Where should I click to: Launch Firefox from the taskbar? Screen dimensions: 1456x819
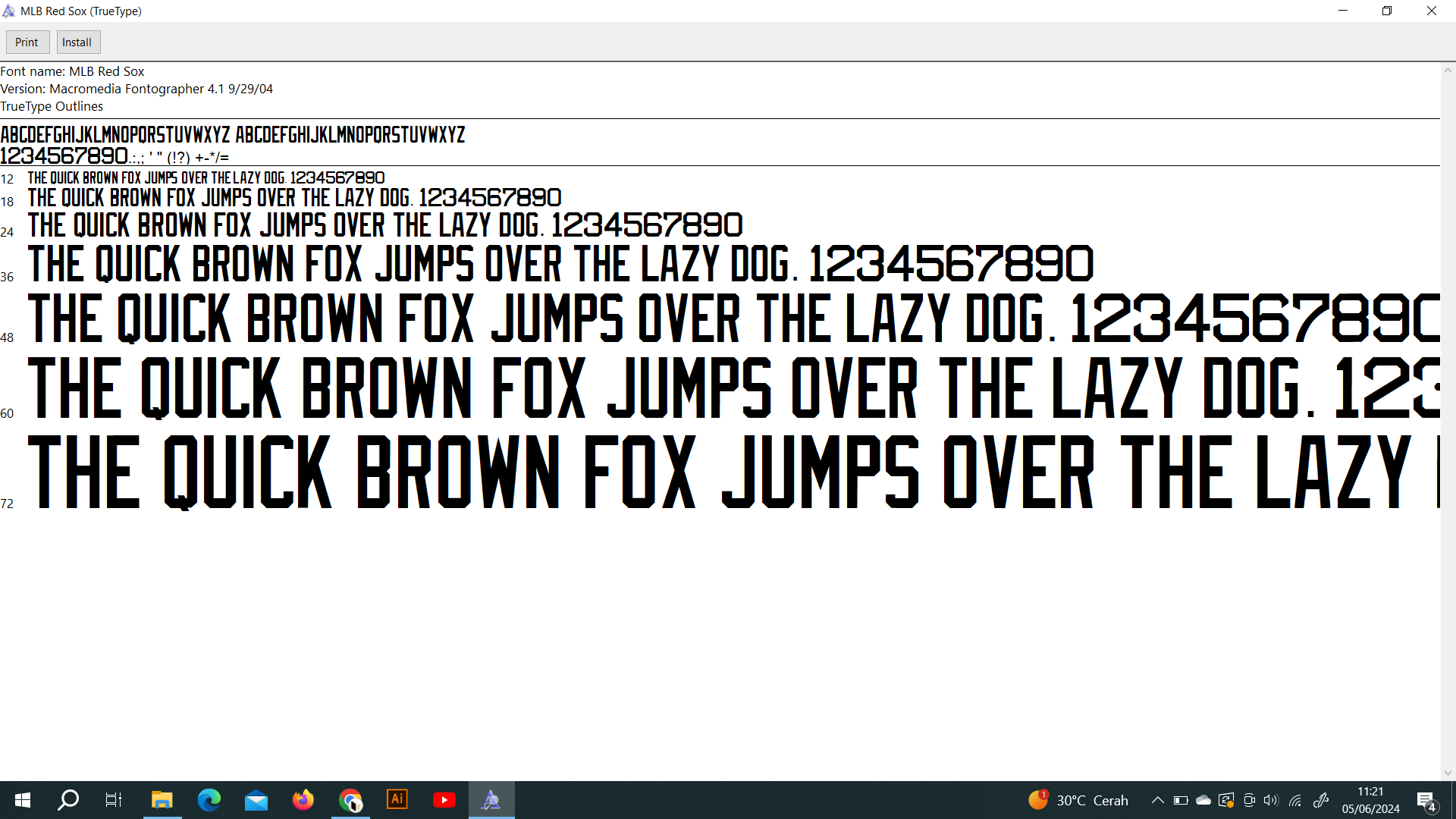pos(303,800)
